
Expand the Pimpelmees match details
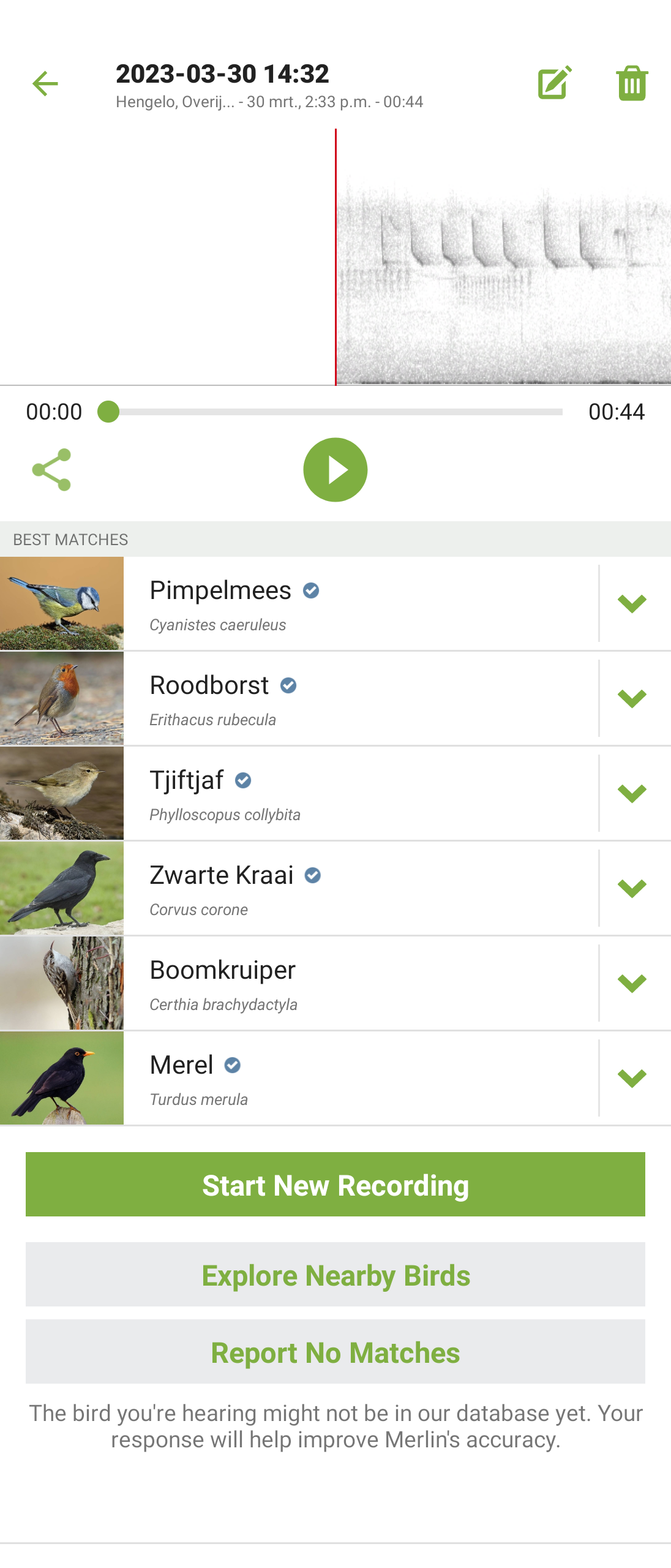click(632, 604)
